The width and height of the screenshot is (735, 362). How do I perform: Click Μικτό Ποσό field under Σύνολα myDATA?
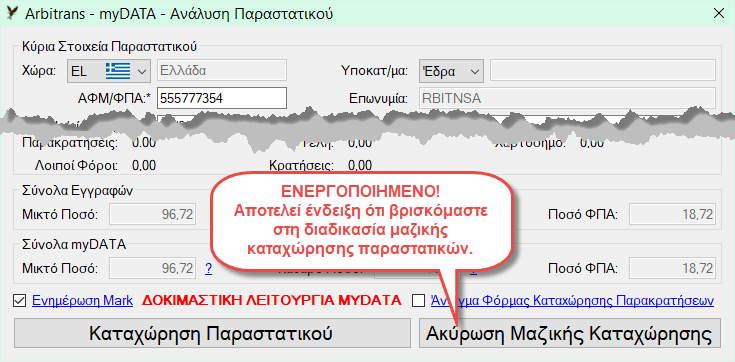tap(152, 269)
